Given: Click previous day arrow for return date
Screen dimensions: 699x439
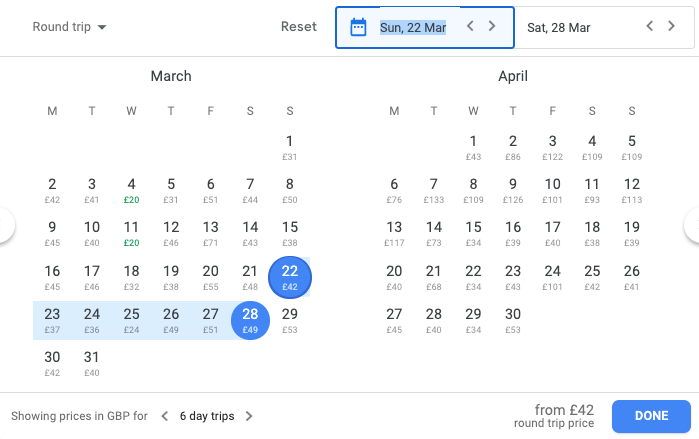Looking at the screenshot, I should click(649, 27).
